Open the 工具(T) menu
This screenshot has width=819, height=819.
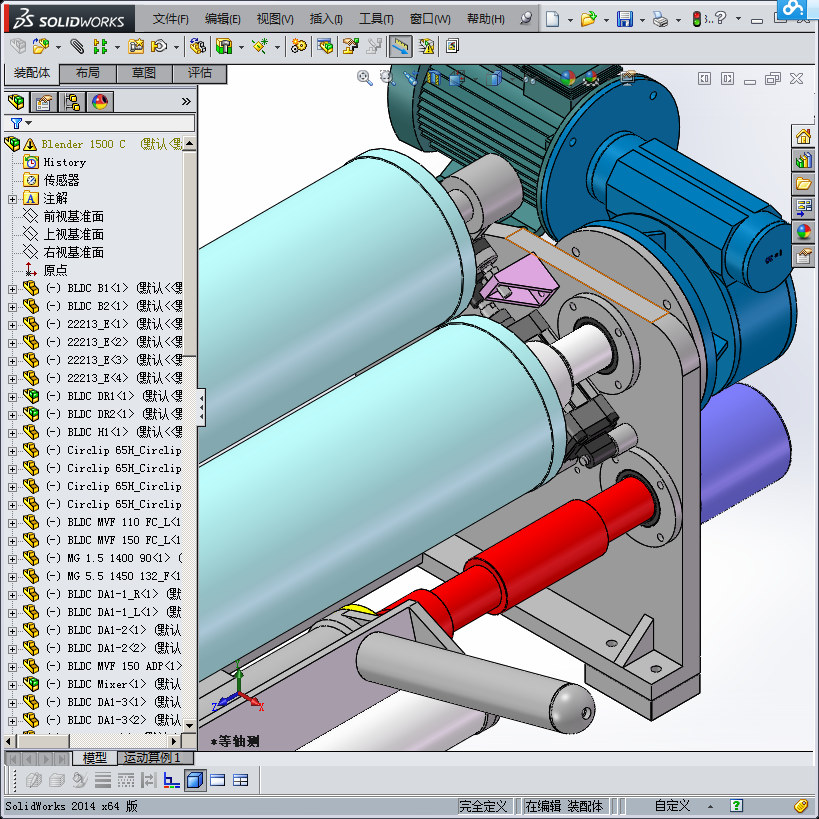(x=376, y=19)
